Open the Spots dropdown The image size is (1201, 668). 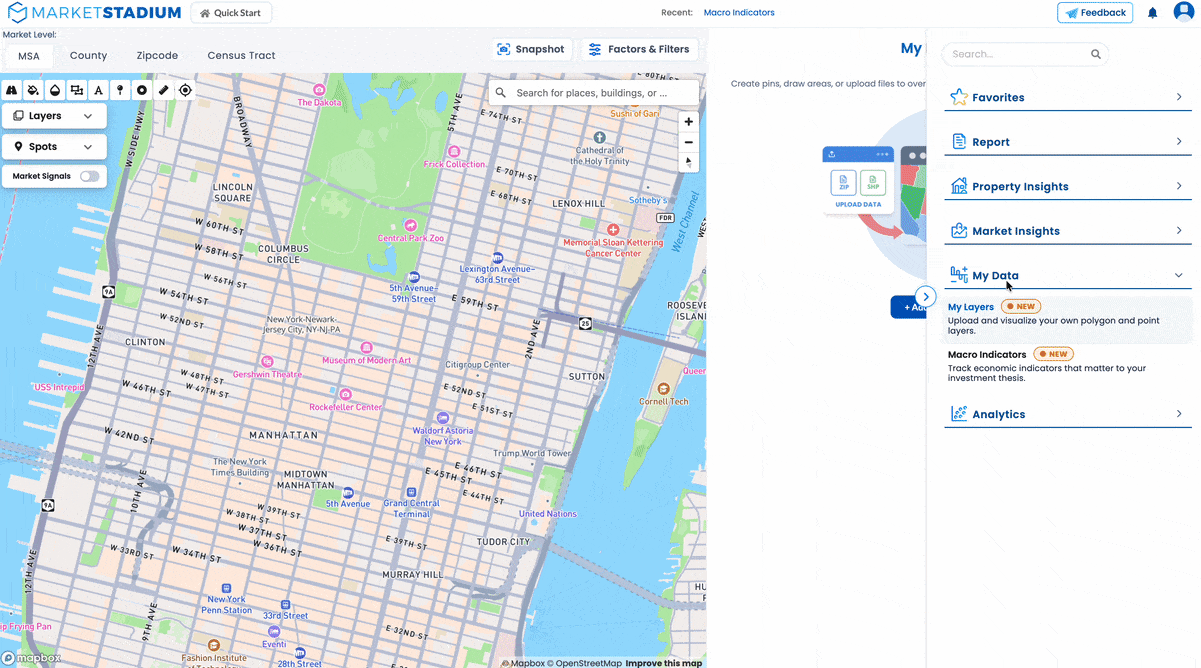(x=54, y=147)
